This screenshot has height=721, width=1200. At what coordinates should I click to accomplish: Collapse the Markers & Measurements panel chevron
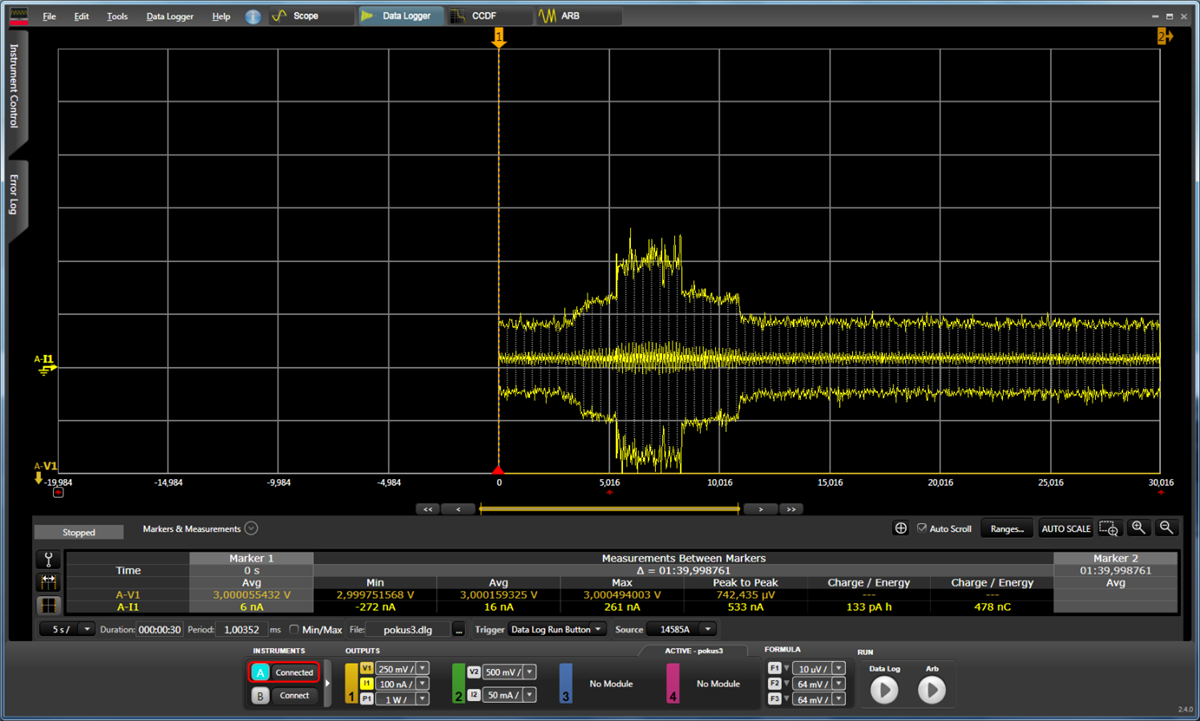251,529
